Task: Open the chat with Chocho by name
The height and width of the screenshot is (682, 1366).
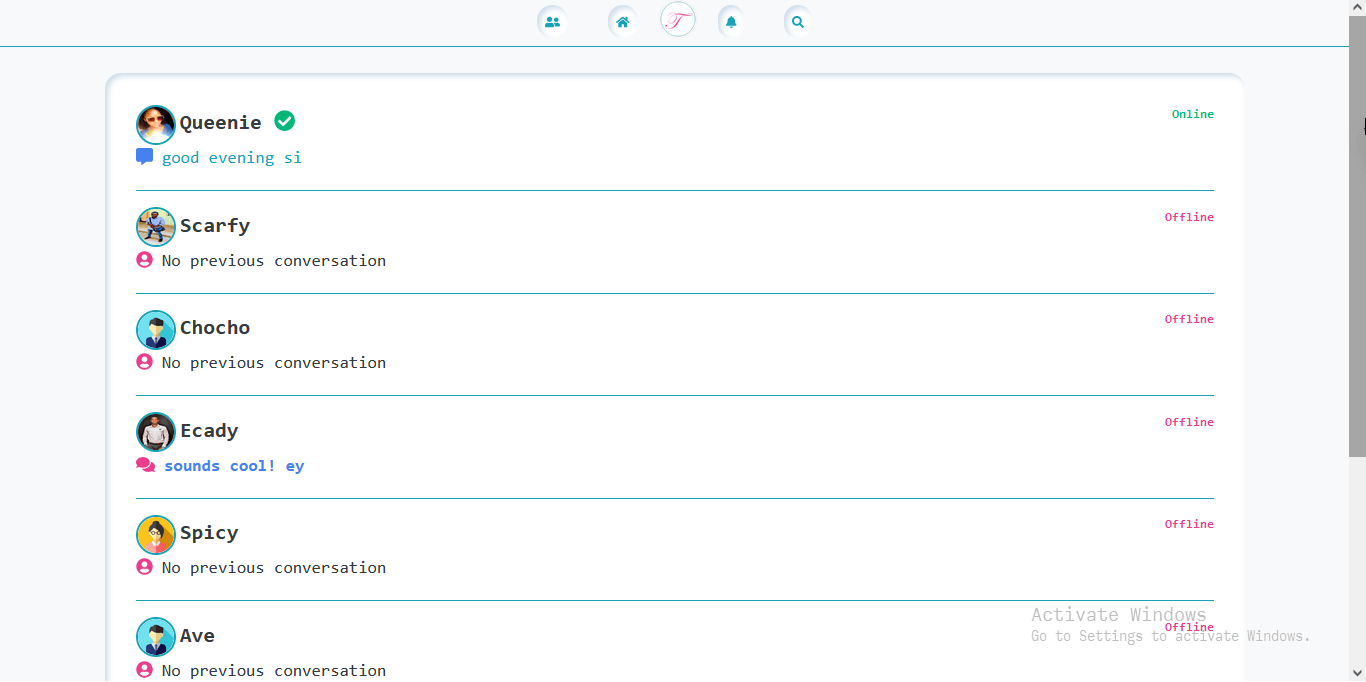Action: click(215, 328)
